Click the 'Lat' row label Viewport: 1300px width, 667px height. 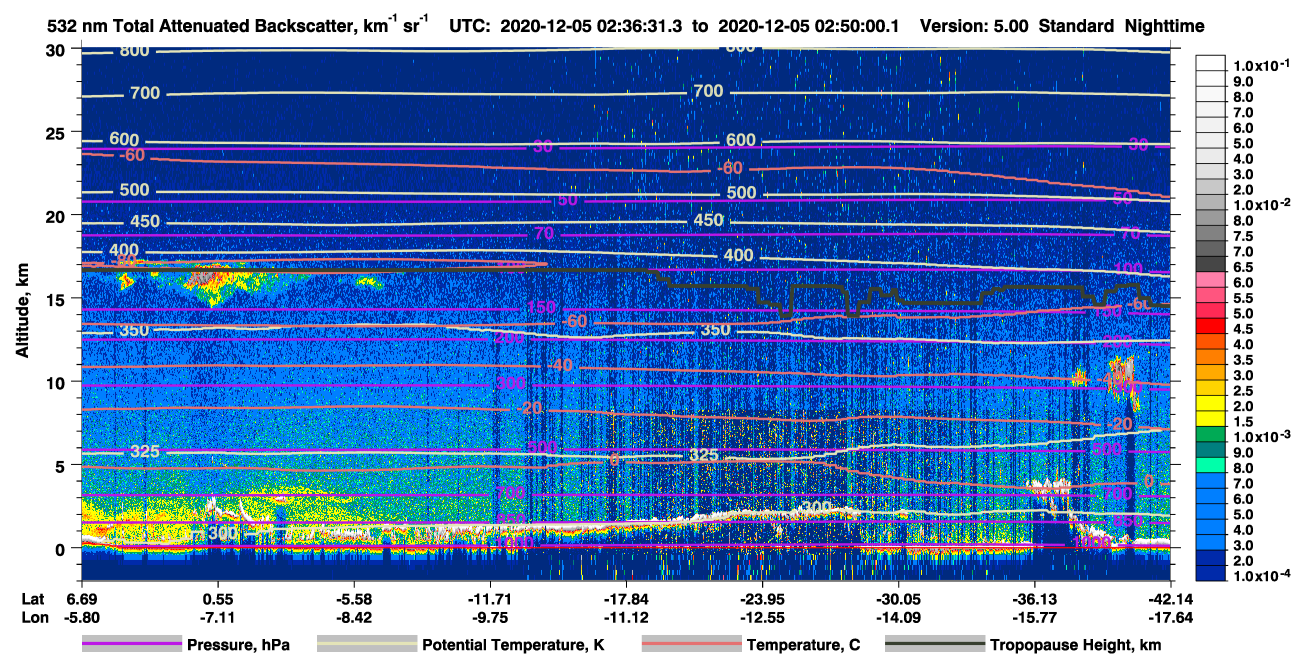[33, 600]
